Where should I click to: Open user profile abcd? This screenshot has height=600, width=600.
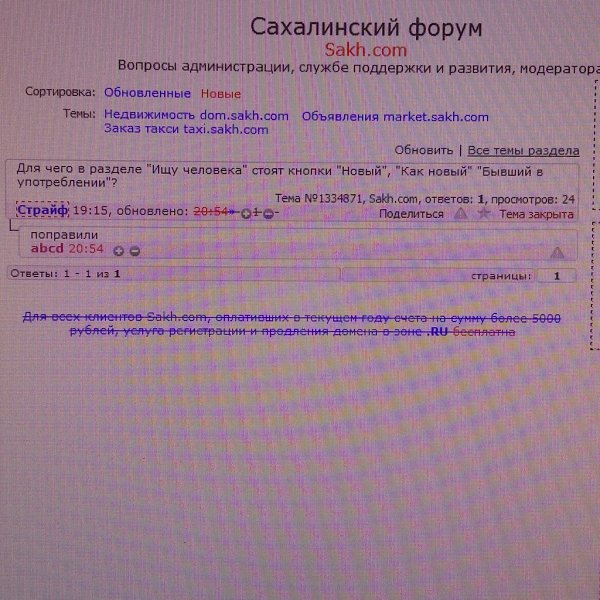tap(47, 248)
